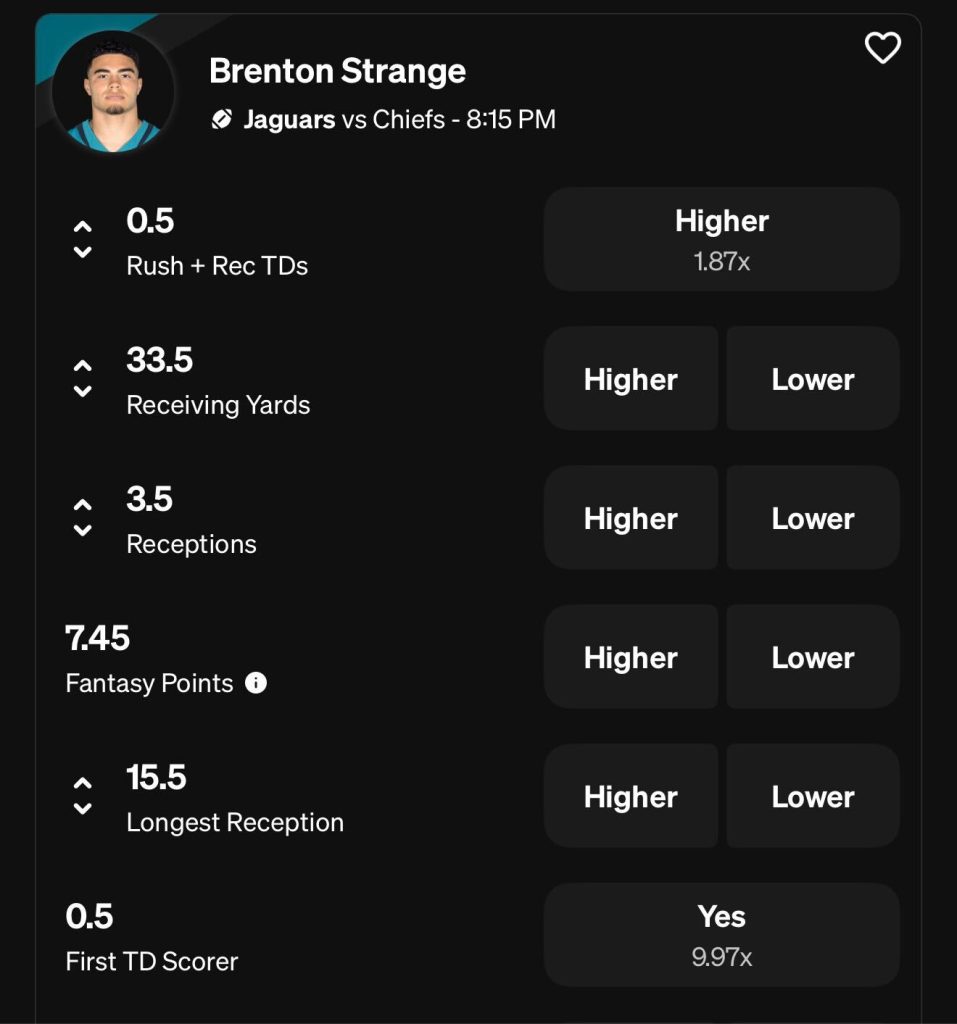Select Higher for 33.5 Receiving Yards
957x1024 pixels.
[x=631, y=379]
